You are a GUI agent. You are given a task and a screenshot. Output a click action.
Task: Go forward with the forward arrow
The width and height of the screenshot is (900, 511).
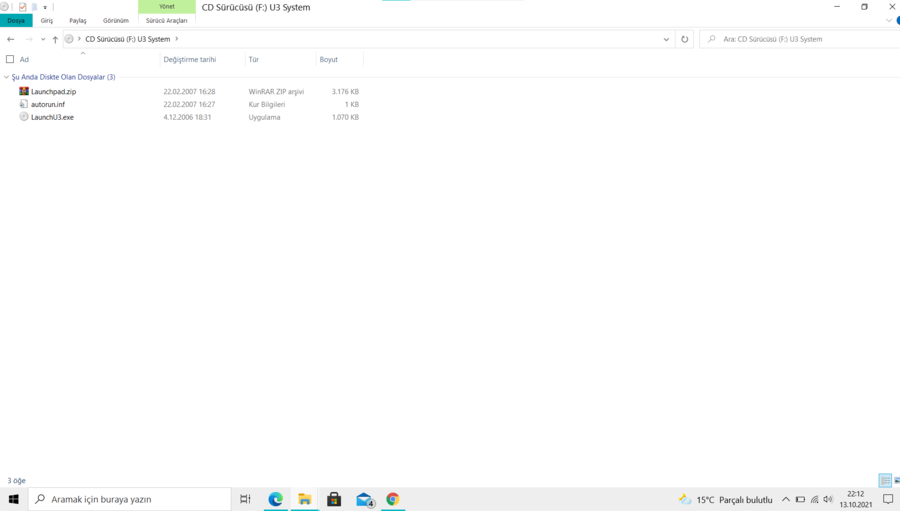pyautogui.click(x=29, y=39)
